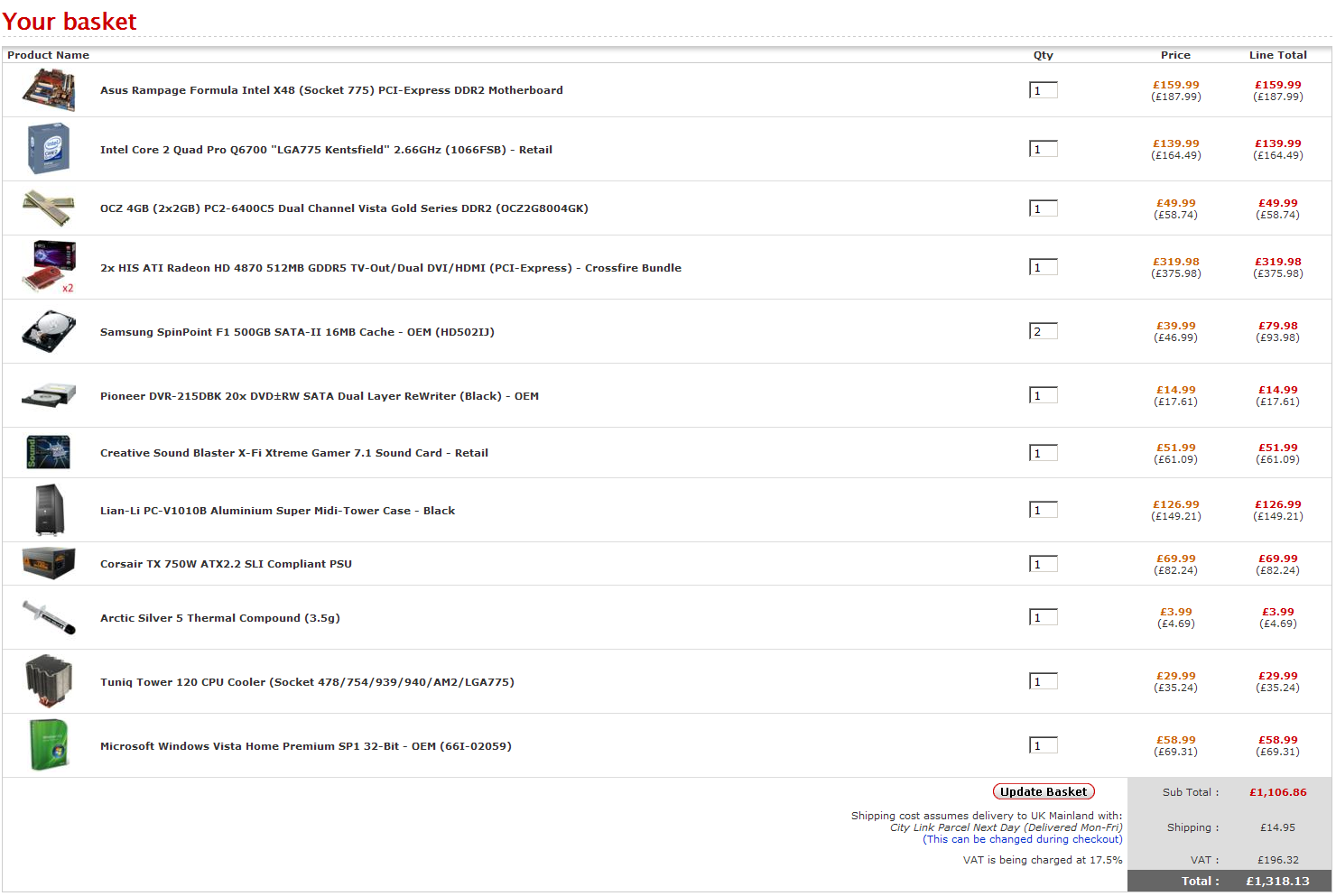The image size is (1336, 896).
Task: Open Creative Sound Blaster X-Fi product link
Action: (x=293, y=453)
